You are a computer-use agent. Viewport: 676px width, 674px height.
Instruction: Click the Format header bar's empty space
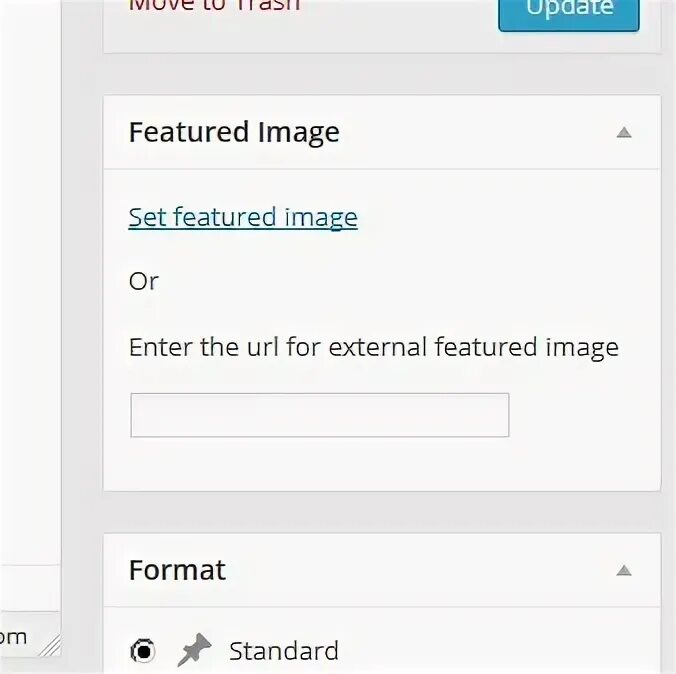point(418,571)
